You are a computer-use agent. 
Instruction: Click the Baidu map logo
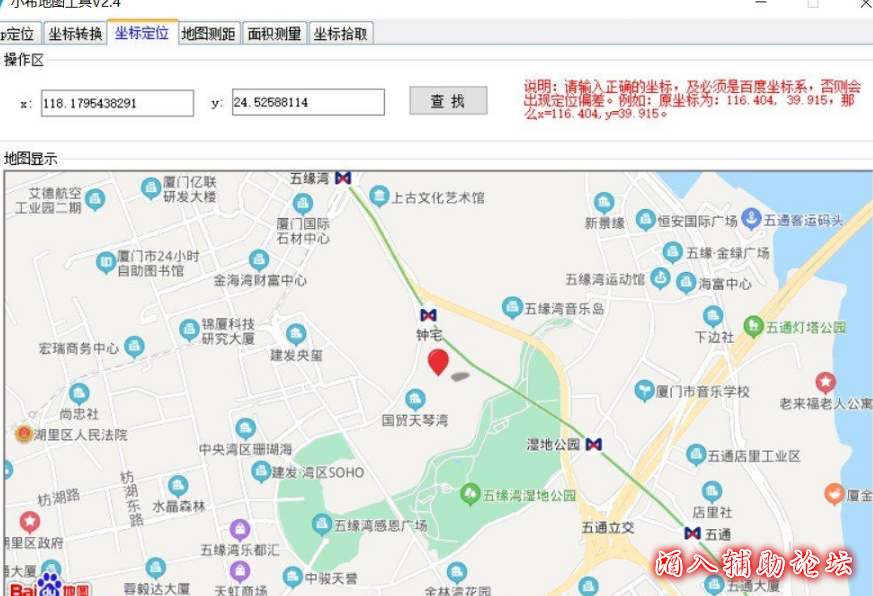(49, 585)
